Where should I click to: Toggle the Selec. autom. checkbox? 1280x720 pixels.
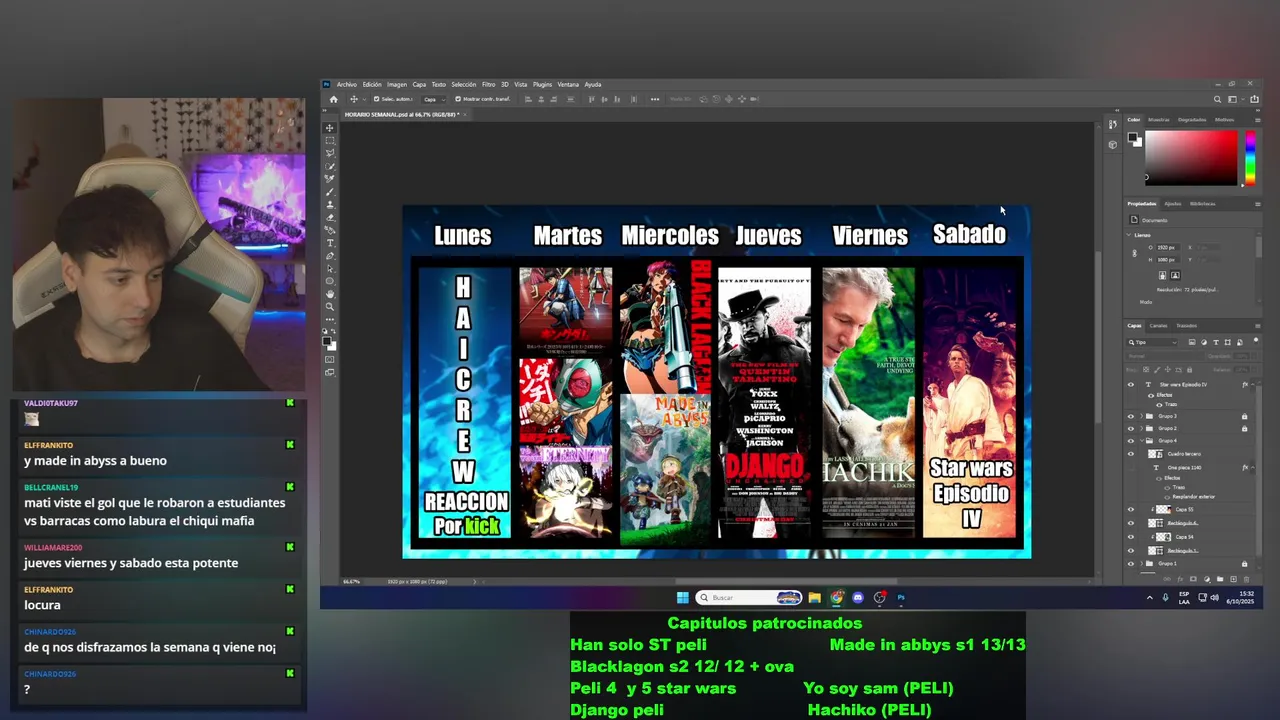(x=376, y=99)
